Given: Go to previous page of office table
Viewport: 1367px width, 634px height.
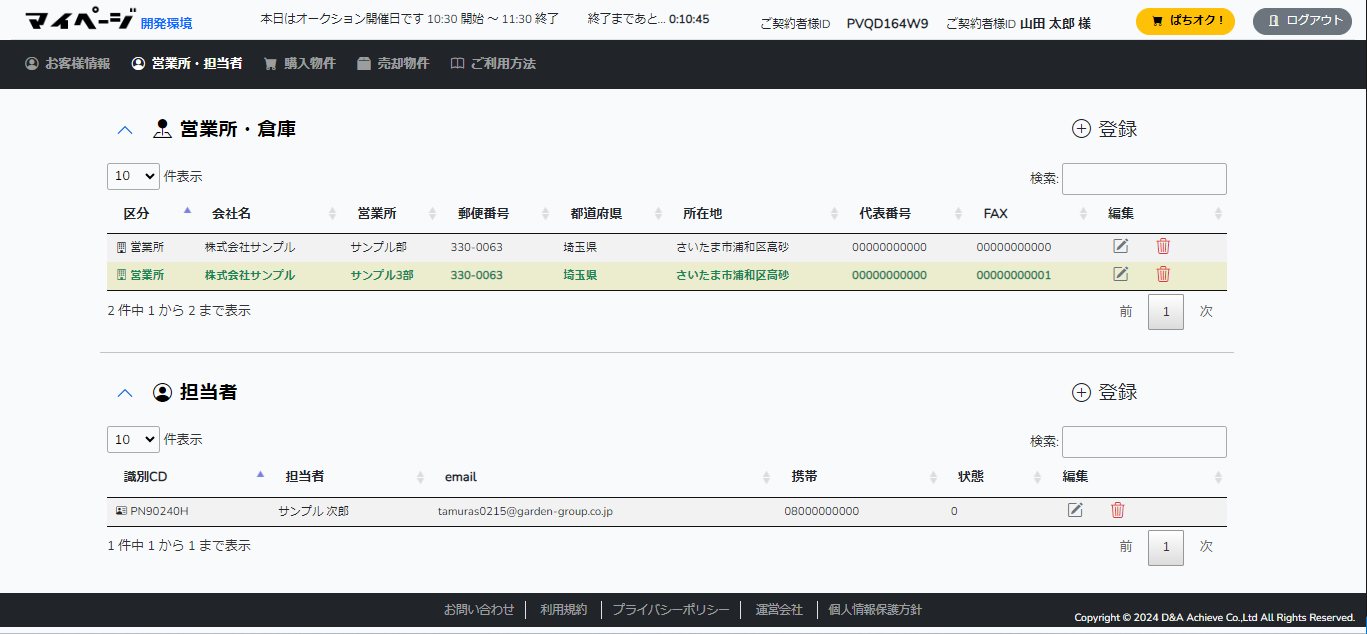Looking at the screenshot, I should click(x=1126, y=311).
